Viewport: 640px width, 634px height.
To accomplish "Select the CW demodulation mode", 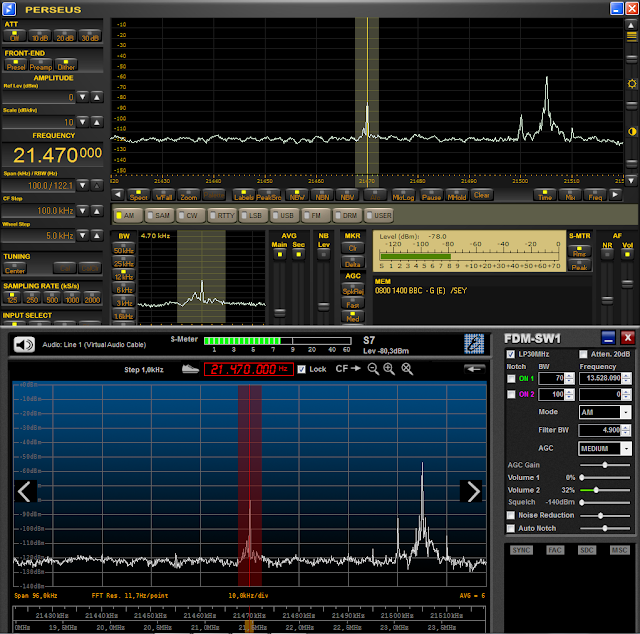I will coord(189,215).
